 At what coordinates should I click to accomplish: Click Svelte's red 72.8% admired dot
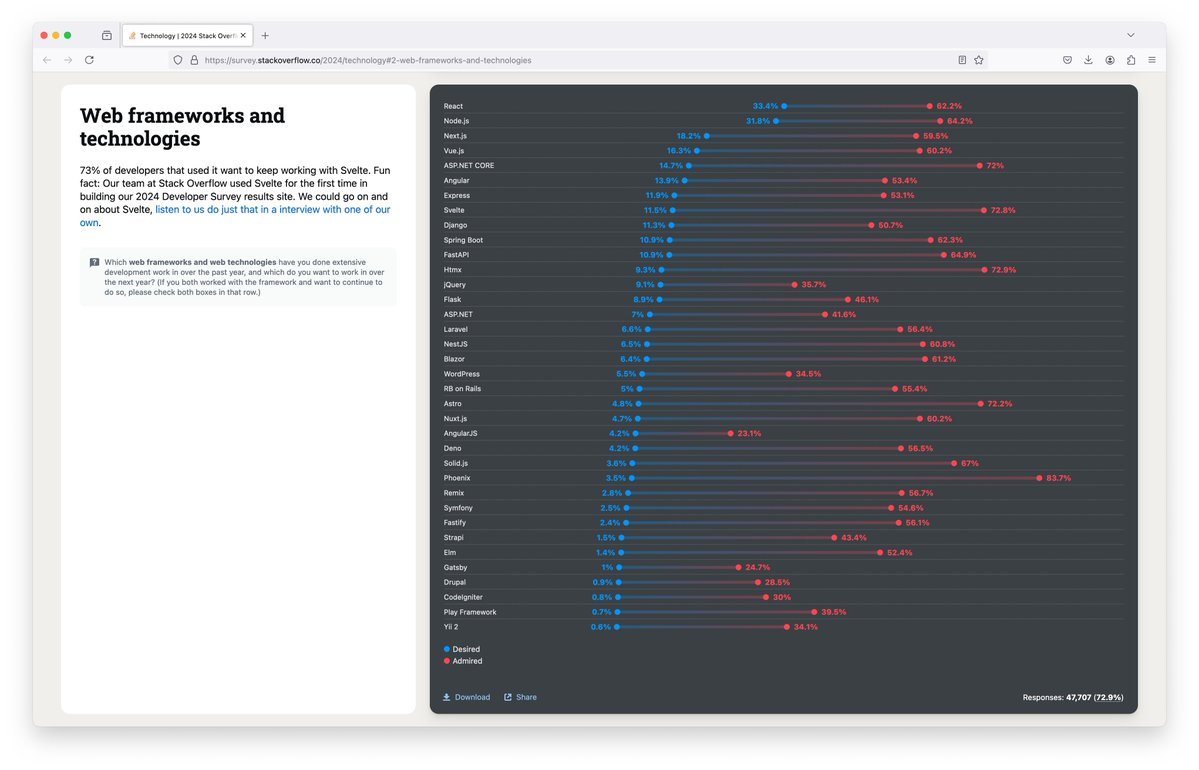tap(984, 210)
